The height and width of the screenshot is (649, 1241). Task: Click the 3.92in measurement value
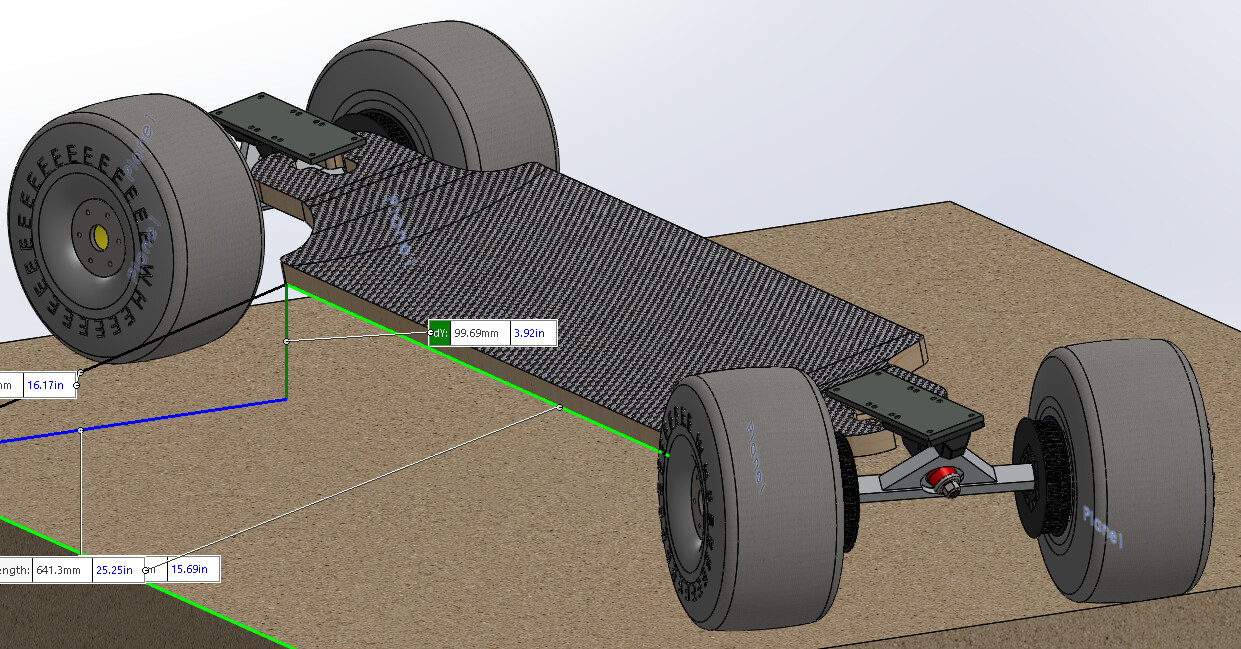click(x=532, y=333)
